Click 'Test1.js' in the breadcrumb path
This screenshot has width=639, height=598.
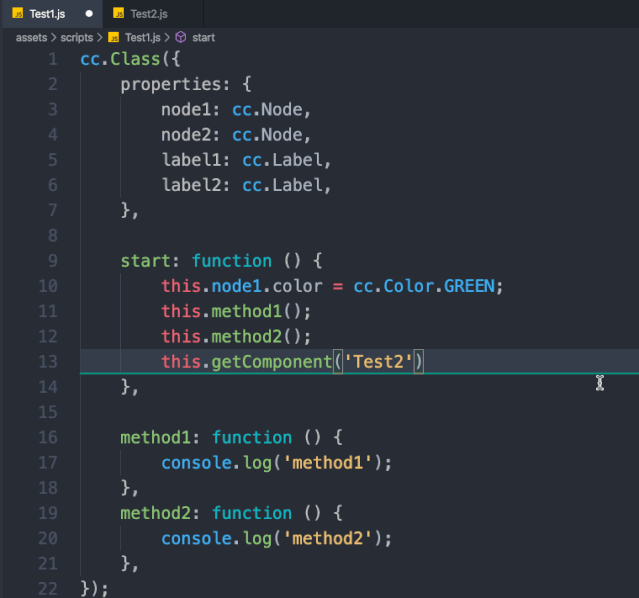(143, 38)
